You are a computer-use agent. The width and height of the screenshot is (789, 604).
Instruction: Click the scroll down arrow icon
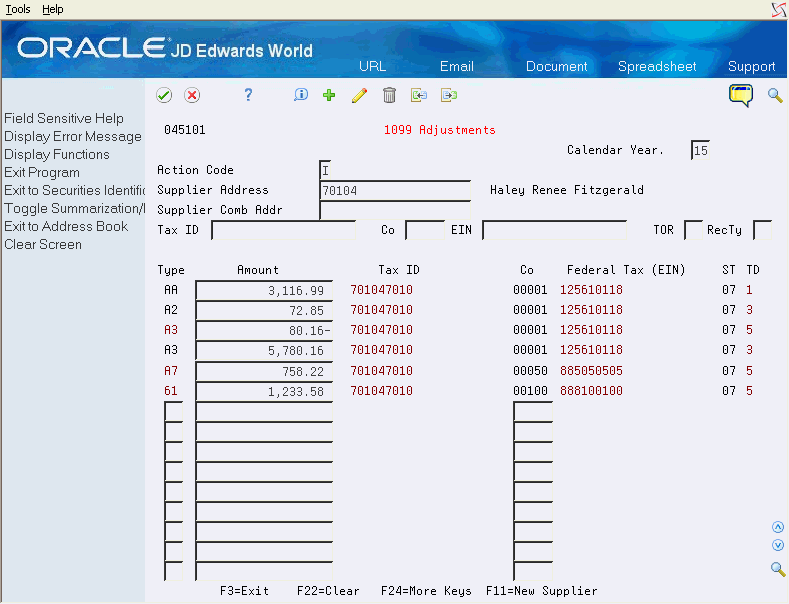[x=778, y=545]
